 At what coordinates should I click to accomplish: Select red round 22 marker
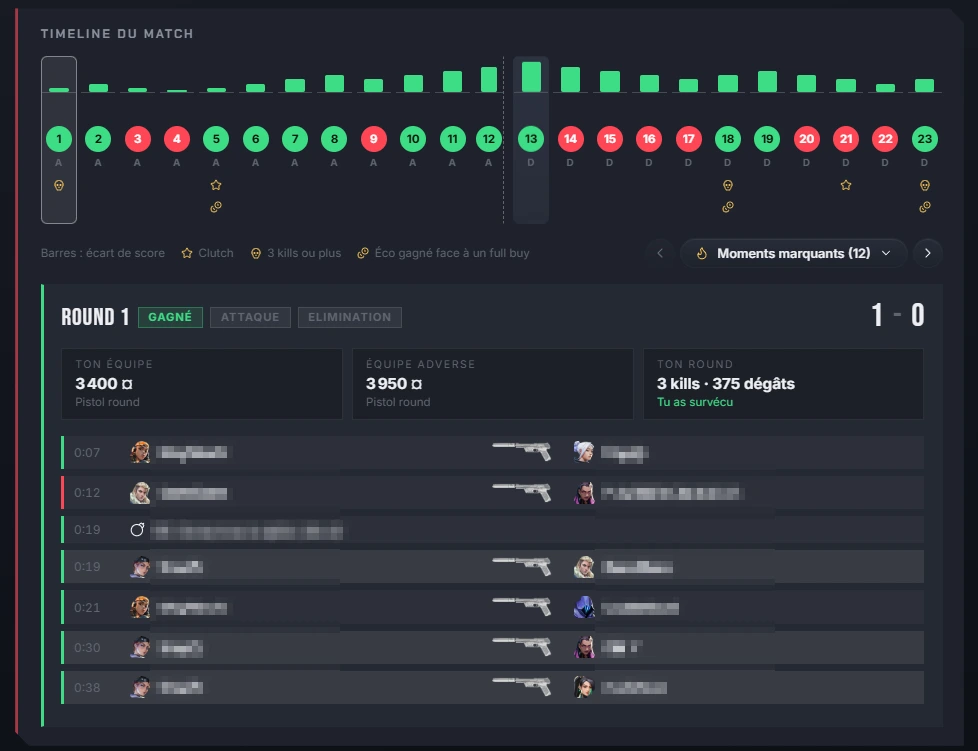(x=884, y=138)
